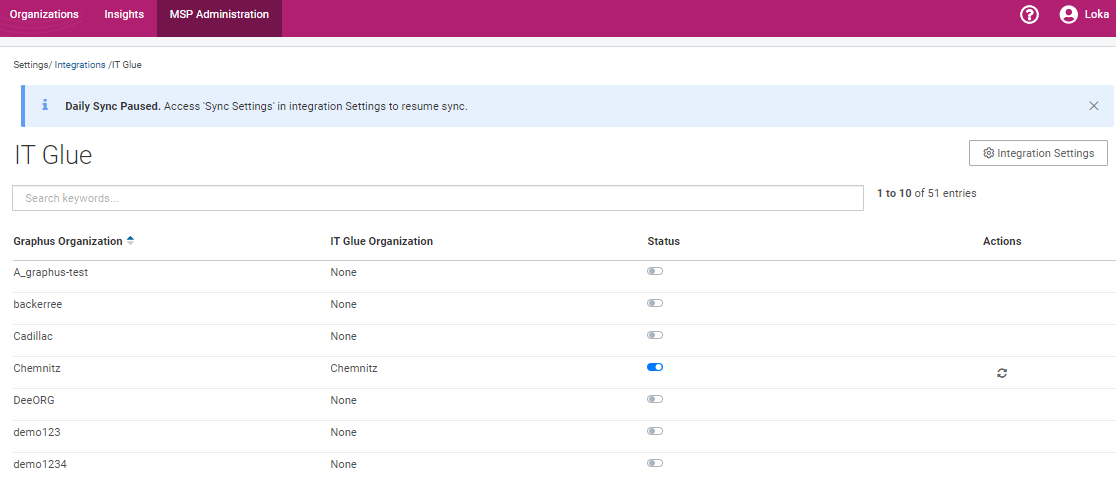Screen dimensions: 1116x478
Task: Focus the Search keywords field
Action: point(438,198)
